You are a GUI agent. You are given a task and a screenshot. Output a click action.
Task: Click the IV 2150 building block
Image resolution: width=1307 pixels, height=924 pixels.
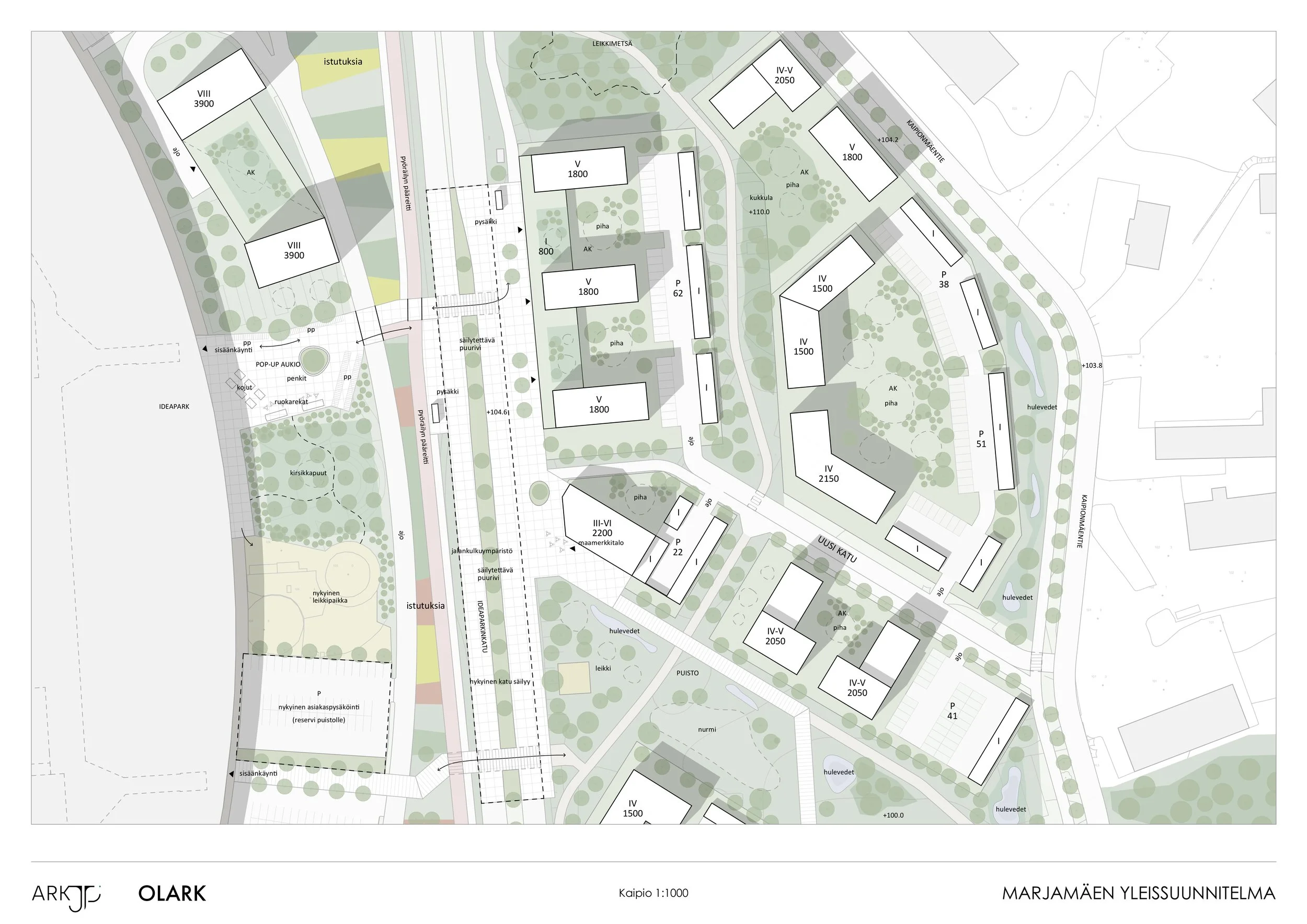pos(828,473)
